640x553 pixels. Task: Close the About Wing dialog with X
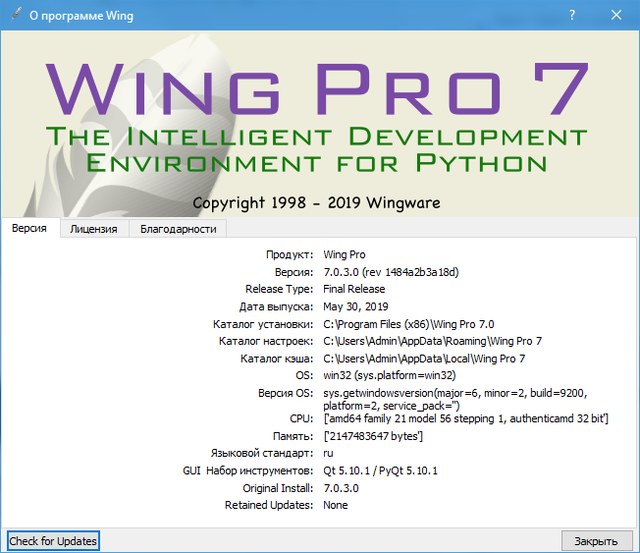point(616,16)
